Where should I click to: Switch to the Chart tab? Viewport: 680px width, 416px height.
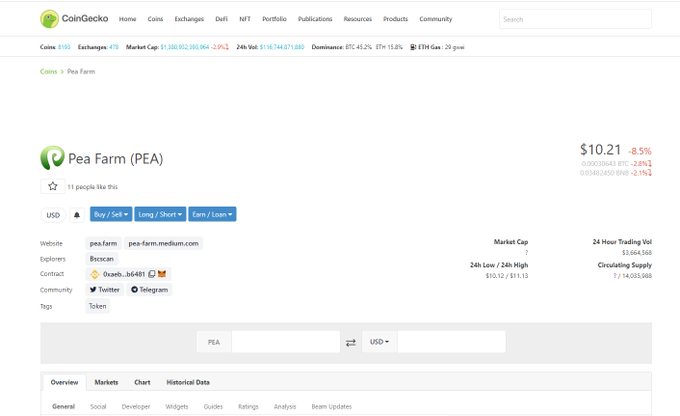[142, 383]
